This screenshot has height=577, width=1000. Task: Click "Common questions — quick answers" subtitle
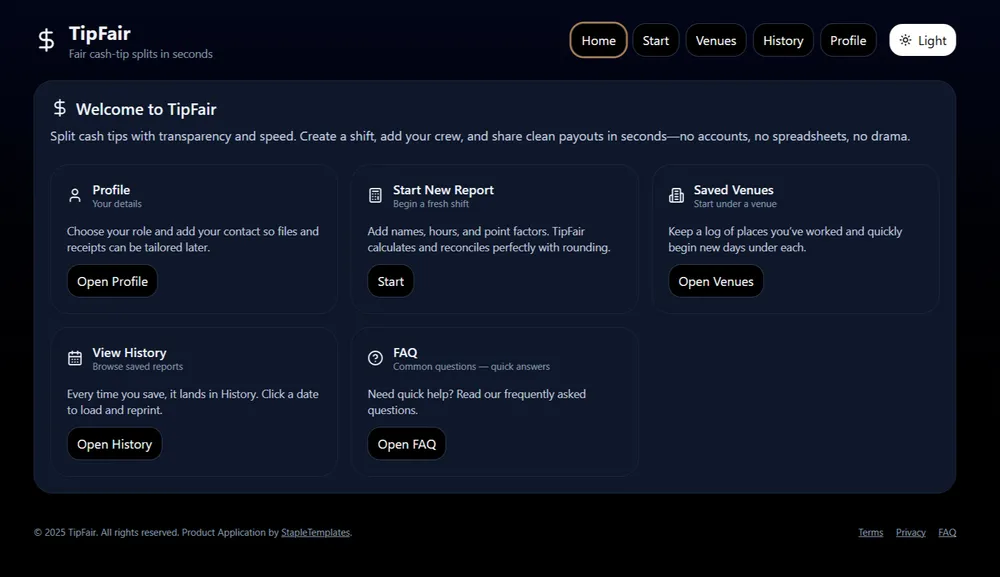click(471, 367)
